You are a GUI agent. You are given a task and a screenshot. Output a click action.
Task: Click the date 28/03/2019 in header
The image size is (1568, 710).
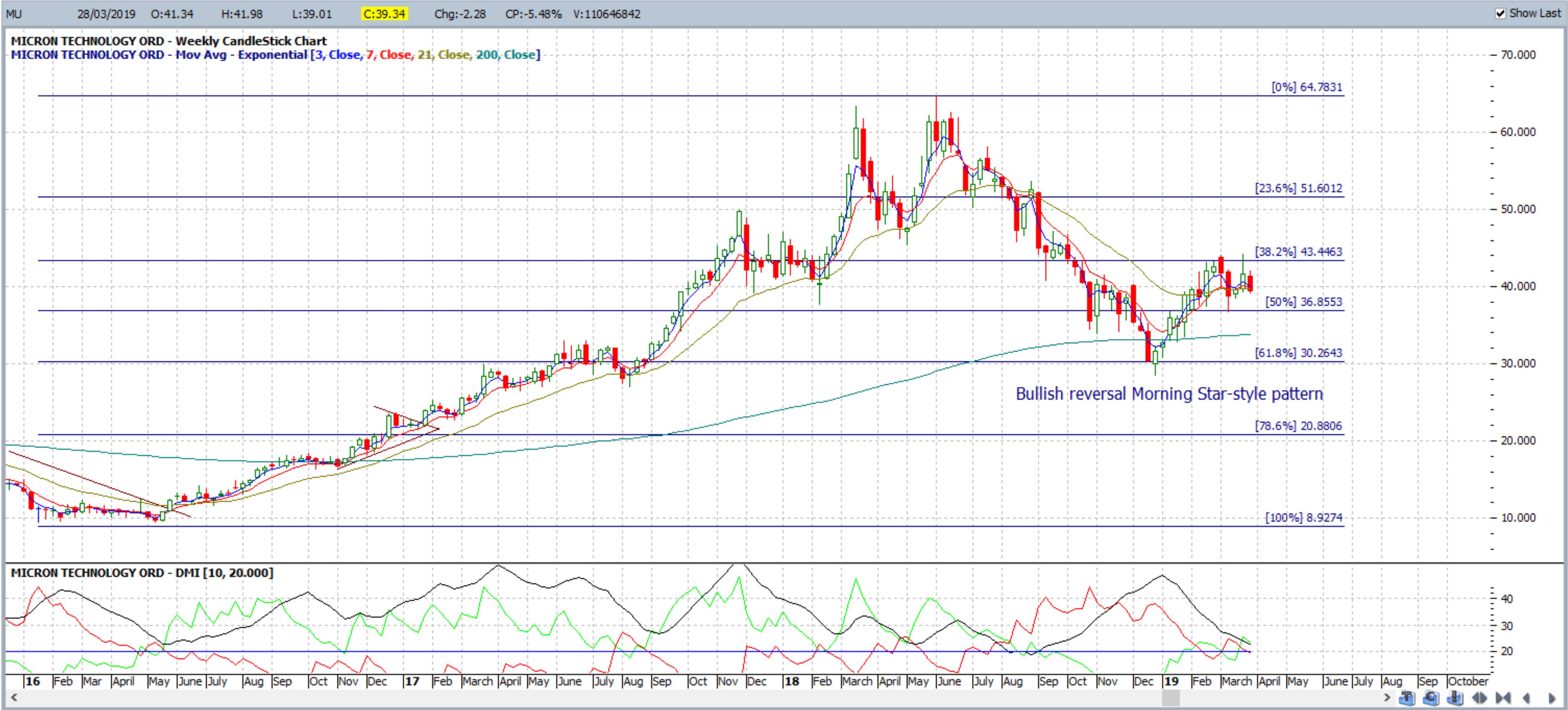coord(106,13)
